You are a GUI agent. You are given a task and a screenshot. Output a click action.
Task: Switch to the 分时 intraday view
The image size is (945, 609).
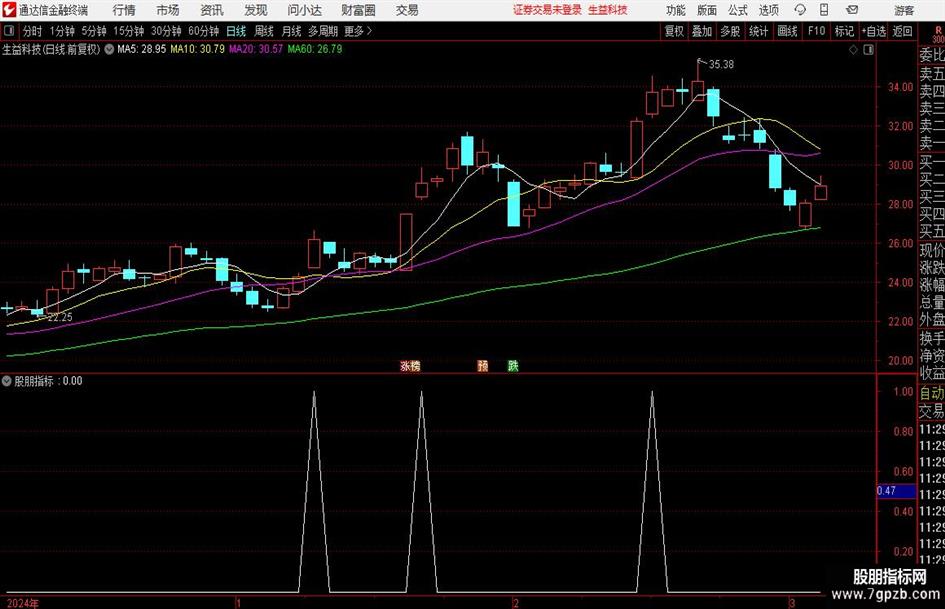click(x=33, y=31)
